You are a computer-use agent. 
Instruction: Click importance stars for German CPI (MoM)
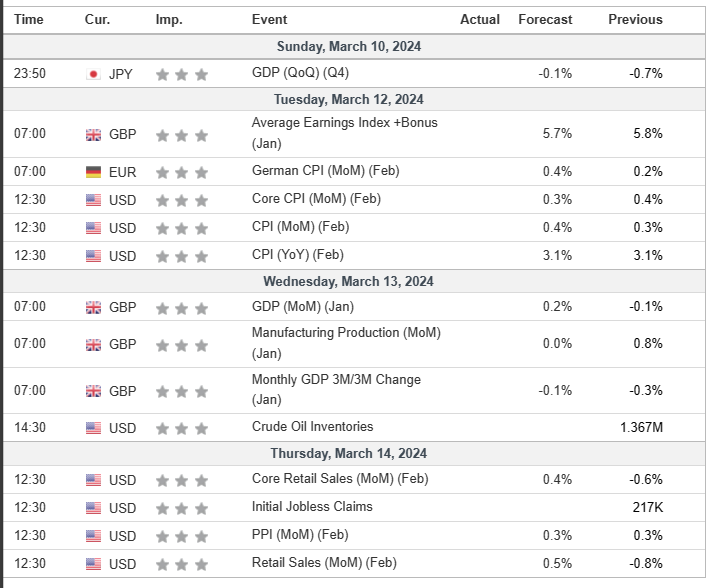coord(181,172)
